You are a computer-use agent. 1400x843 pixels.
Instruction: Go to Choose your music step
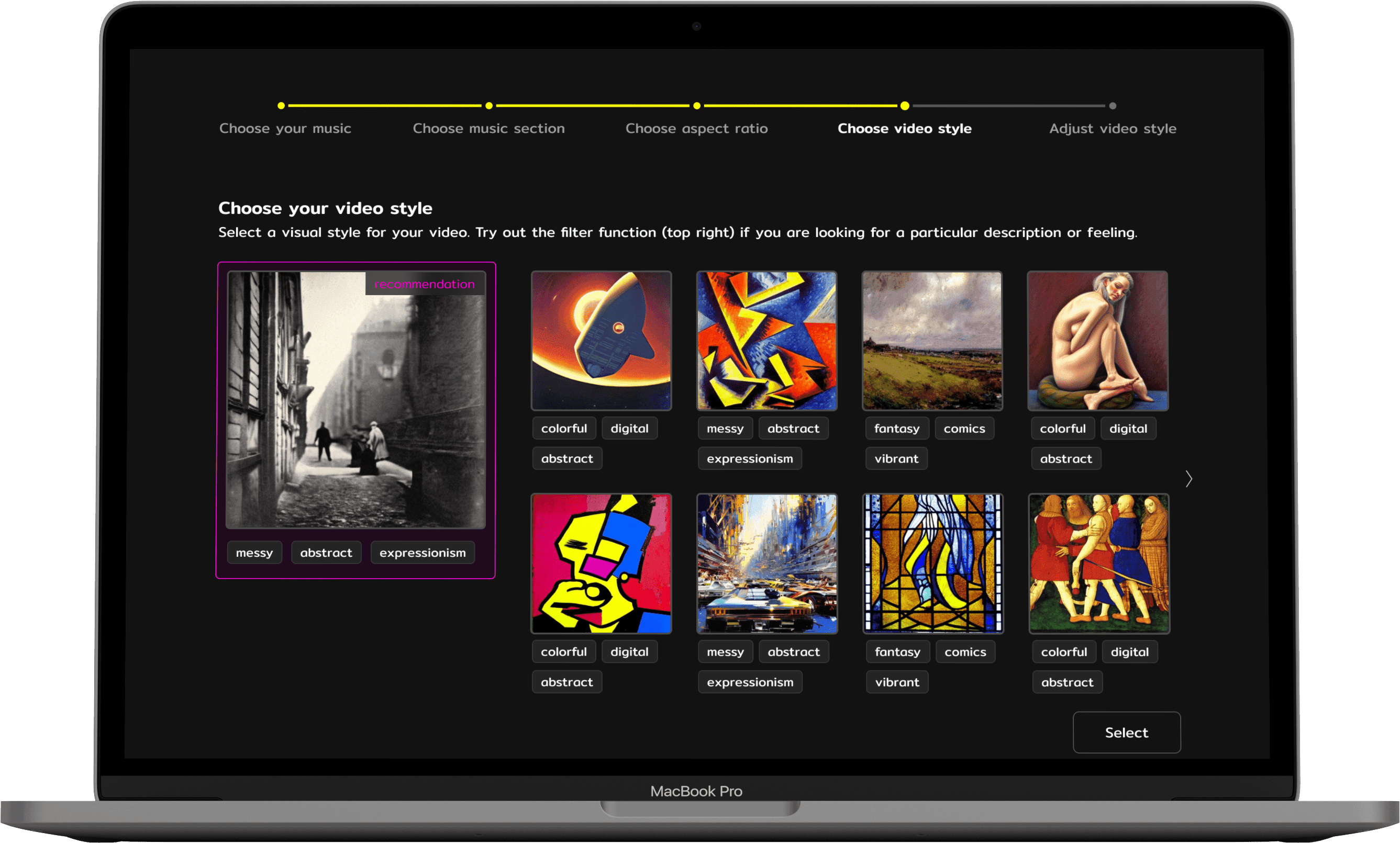tap(285, 128)
